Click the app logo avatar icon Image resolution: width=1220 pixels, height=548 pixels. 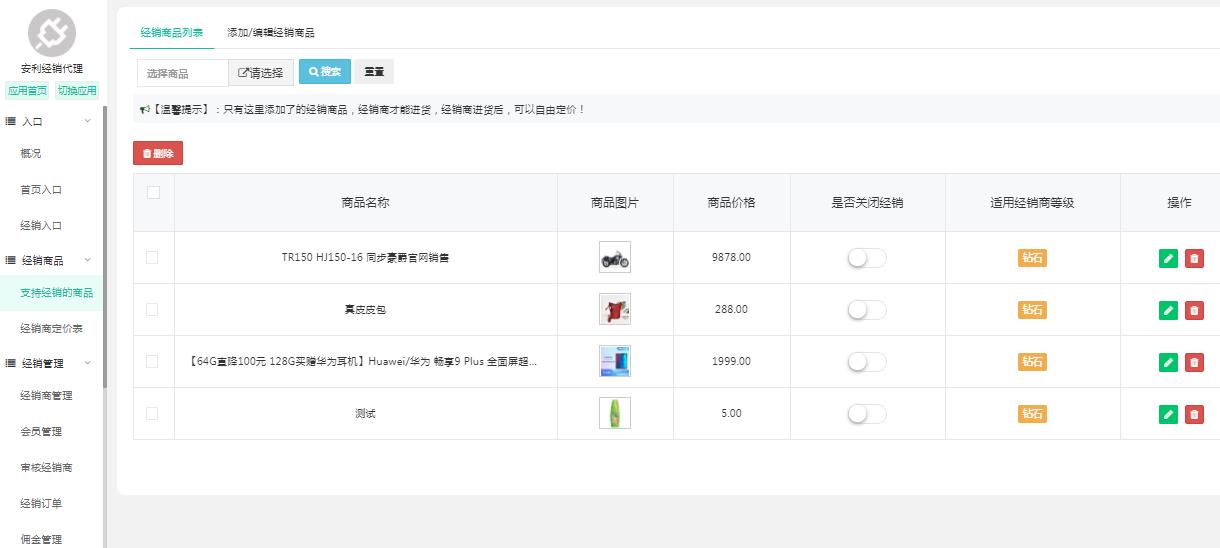tap(51, 33)
